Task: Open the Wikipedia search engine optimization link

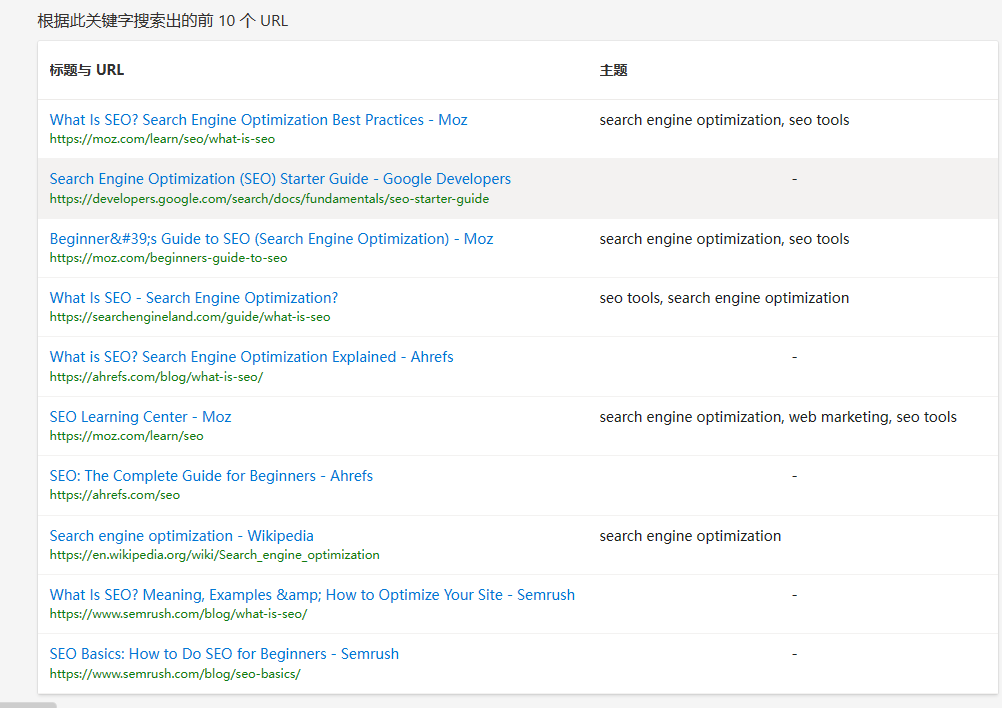Action: coord(181,536)
